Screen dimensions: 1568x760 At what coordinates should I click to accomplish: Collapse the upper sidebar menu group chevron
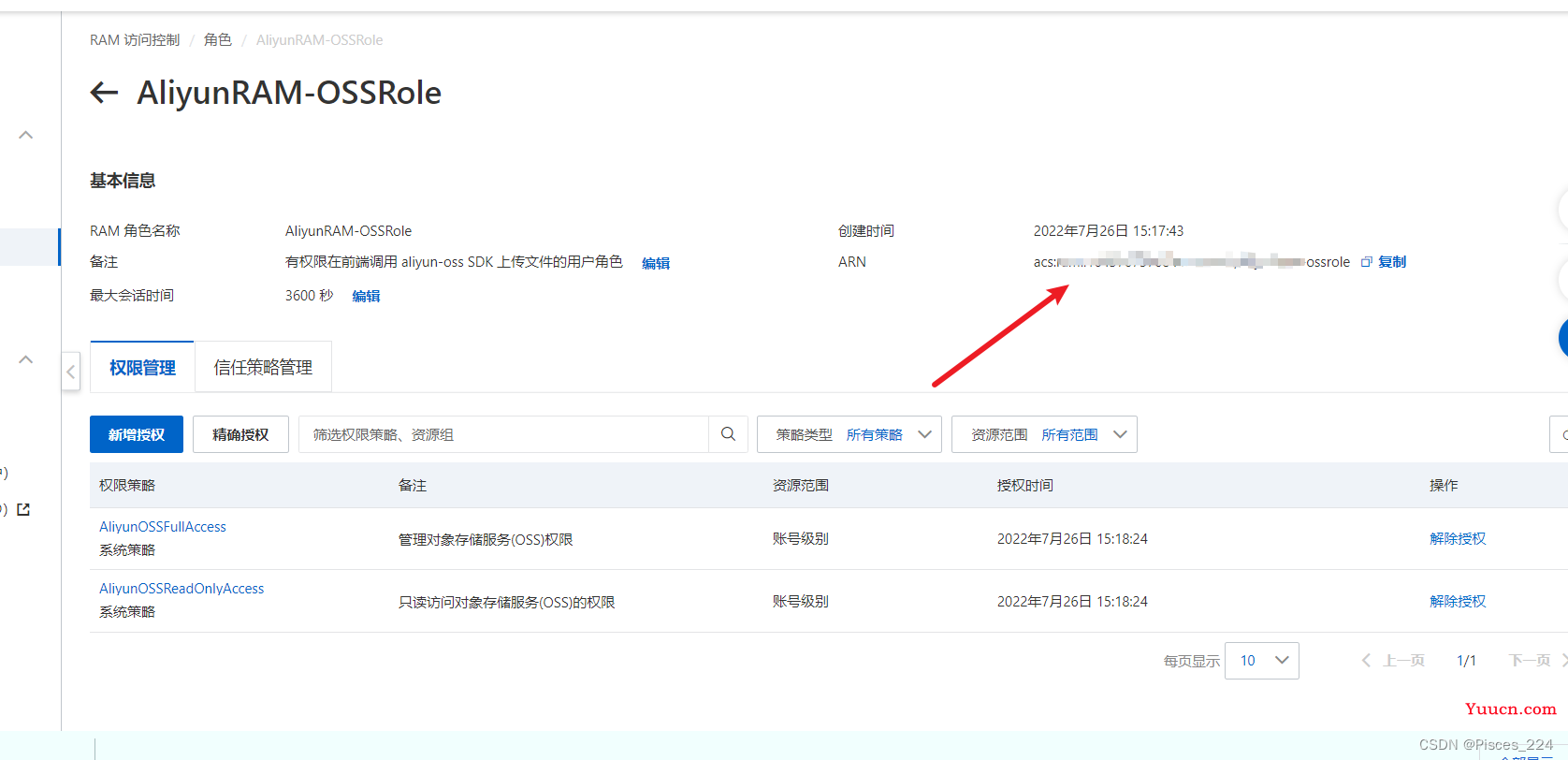click(x=26, y=135)
